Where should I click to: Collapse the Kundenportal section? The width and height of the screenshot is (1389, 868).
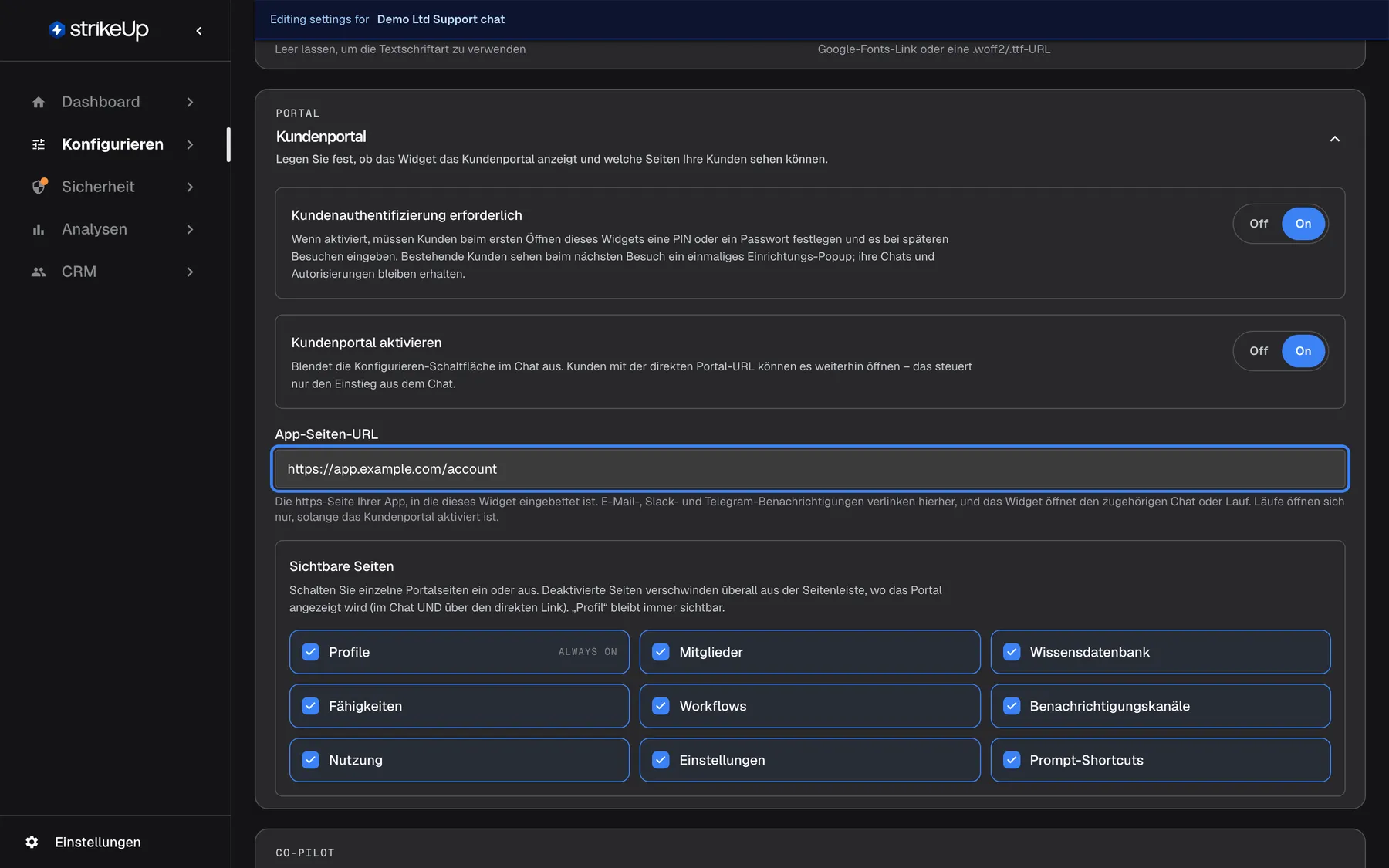(x=1335, y=139)
